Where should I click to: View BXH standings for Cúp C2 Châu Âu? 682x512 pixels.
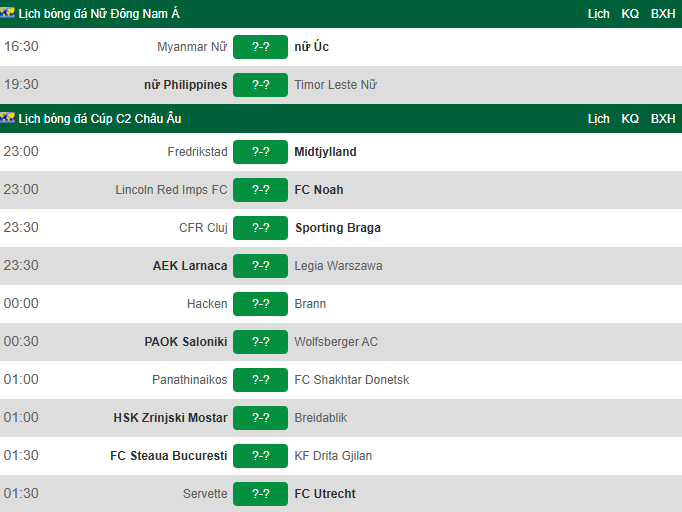tap(663, 119)
